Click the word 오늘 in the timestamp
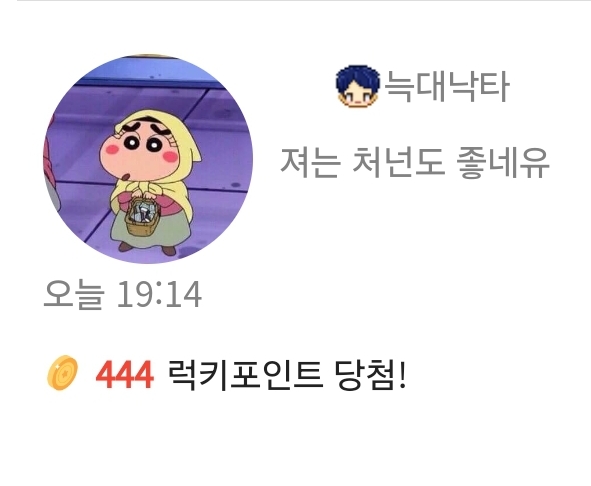591x486 pixels. coord(73,295)
